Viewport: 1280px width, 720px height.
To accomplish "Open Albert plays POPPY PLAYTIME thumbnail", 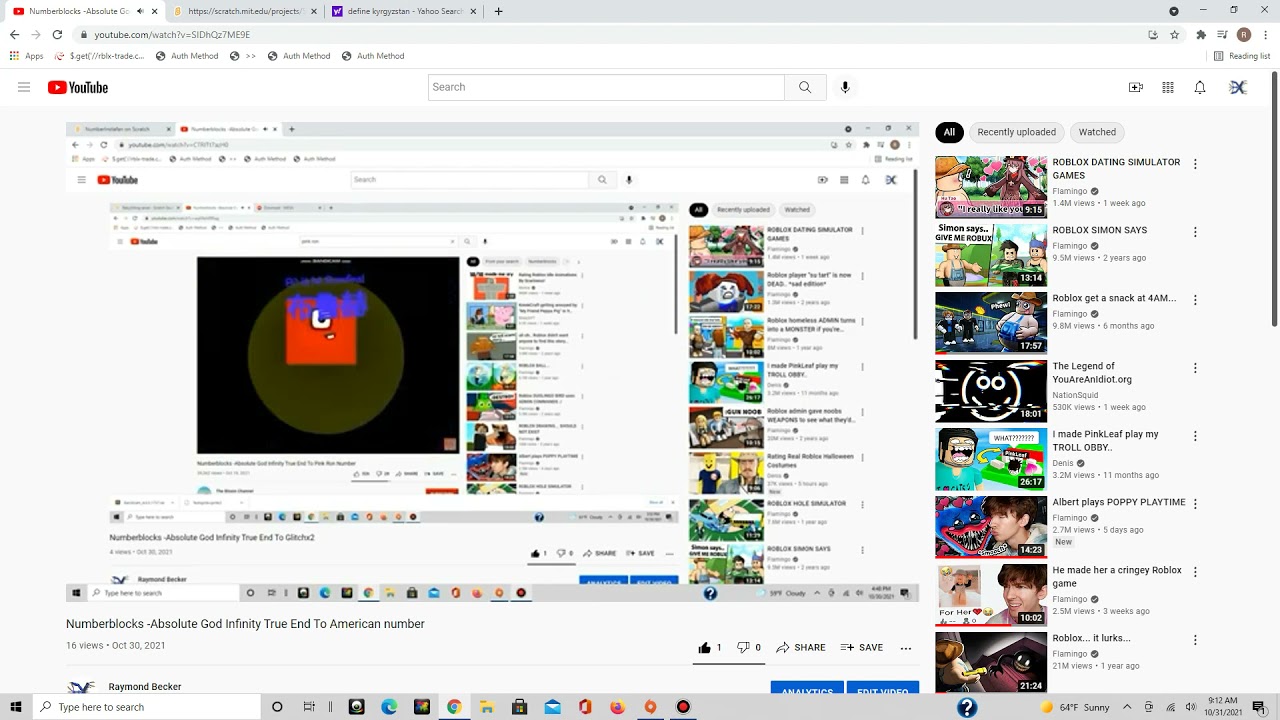I will (x=991, y=527).
